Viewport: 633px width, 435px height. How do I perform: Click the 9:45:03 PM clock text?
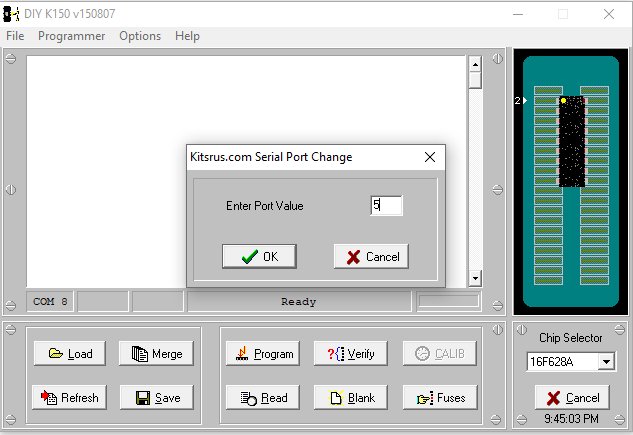[x=571, y=419]
